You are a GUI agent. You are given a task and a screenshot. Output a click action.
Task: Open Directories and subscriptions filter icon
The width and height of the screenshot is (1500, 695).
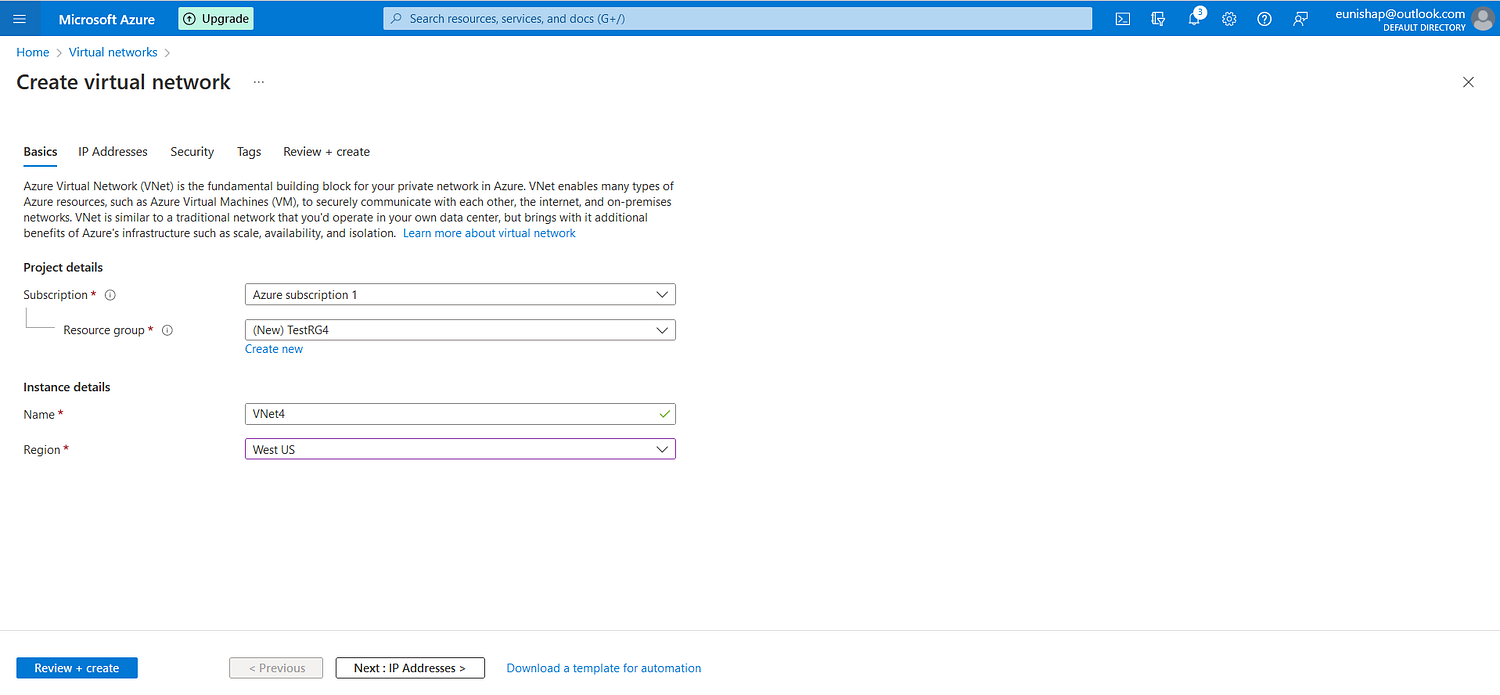1158,19
